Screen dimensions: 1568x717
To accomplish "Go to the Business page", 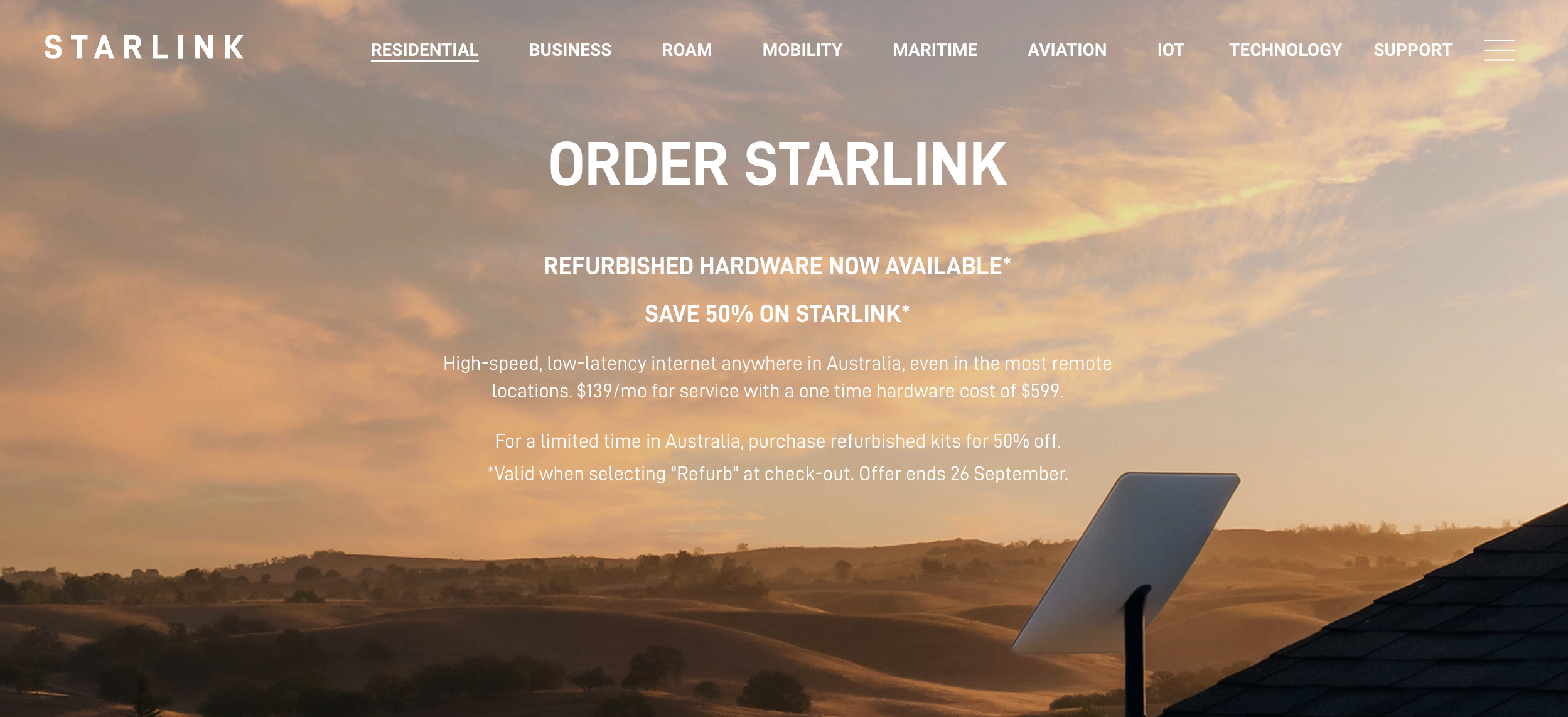I will pos(570,50).
